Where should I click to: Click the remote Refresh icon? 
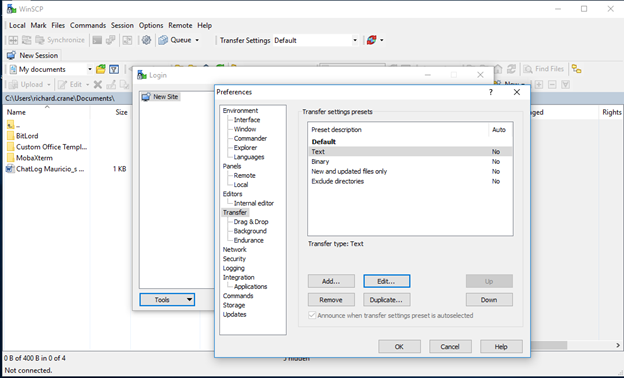[x=511, y=69]
